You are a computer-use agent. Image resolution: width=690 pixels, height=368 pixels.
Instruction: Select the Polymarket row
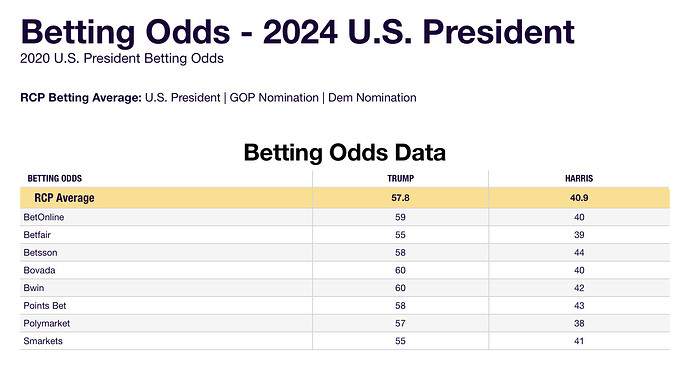[x=345, y=323]
